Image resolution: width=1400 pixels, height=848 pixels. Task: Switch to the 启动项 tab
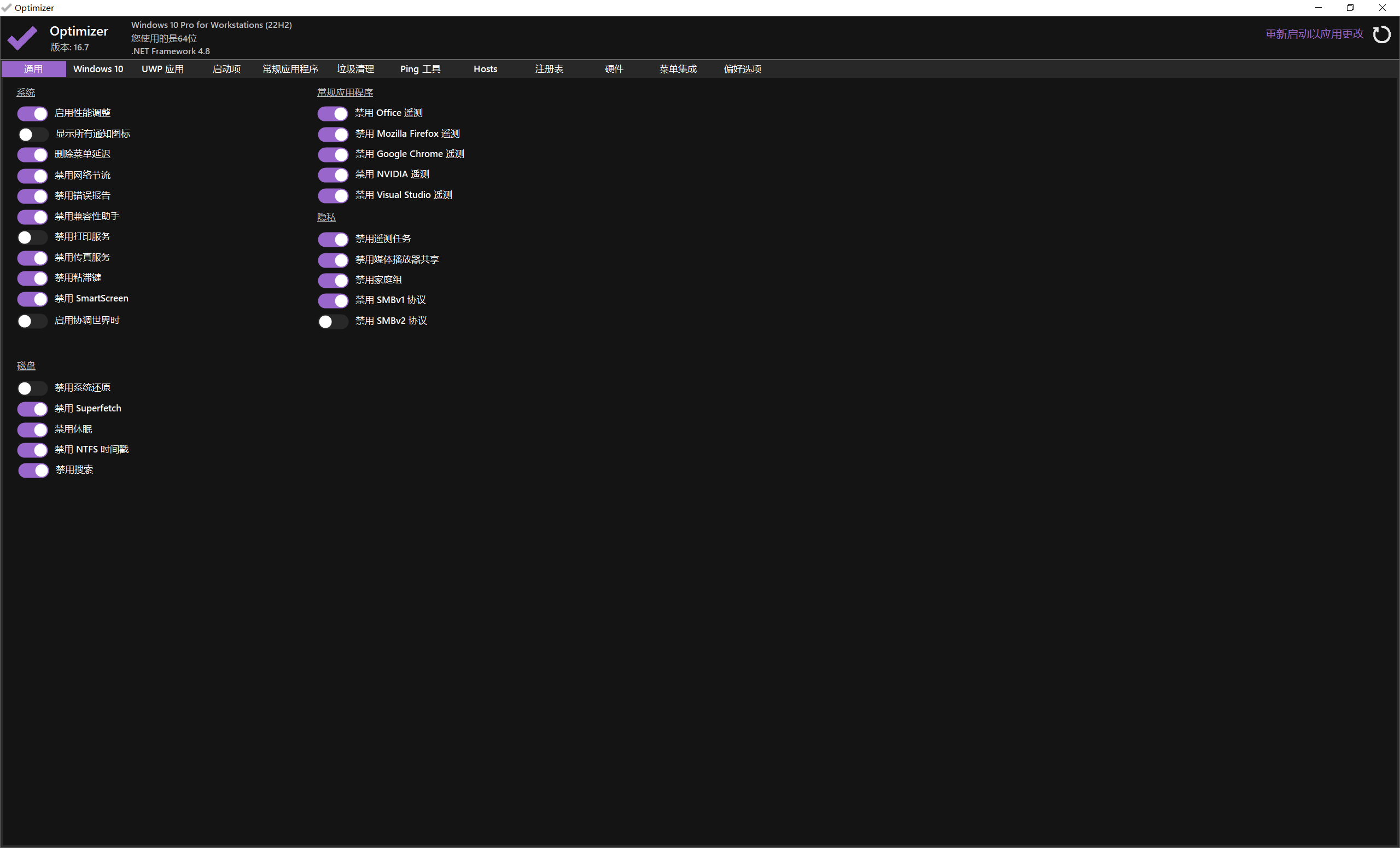coord(227,69)
